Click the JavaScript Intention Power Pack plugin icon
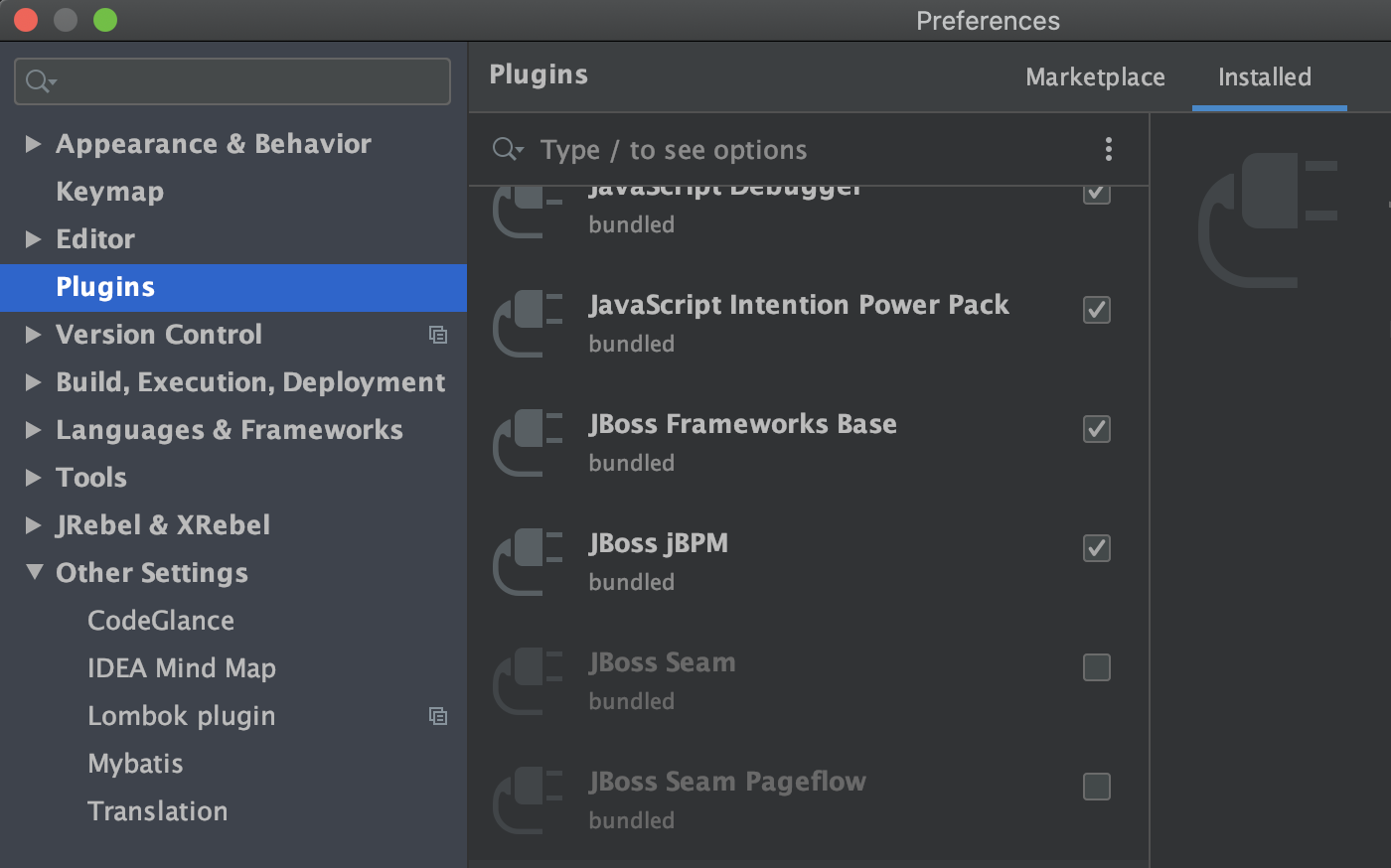 pos(528,323)
